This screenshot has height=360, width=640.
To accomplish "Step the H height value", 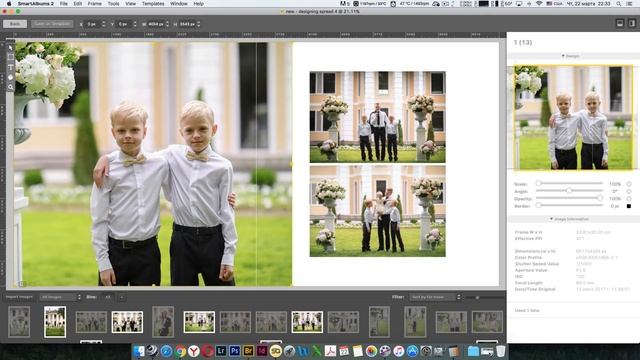I will [199, 24].
